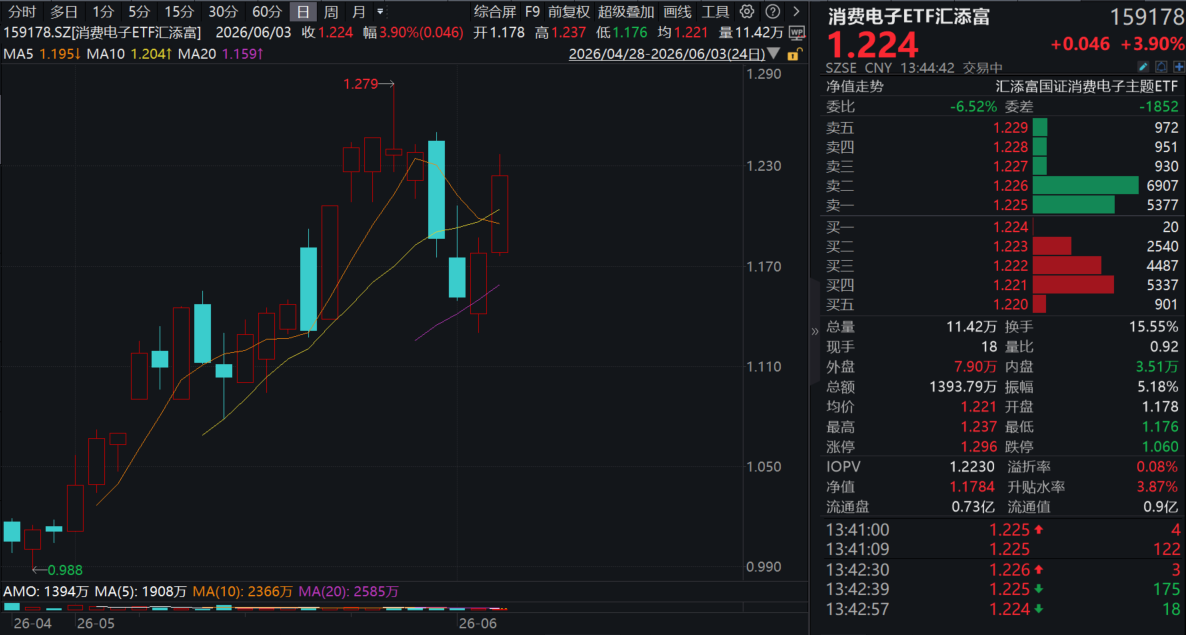
Task: Click the 买四 1.221 order row
Action: pos(1002,286)
